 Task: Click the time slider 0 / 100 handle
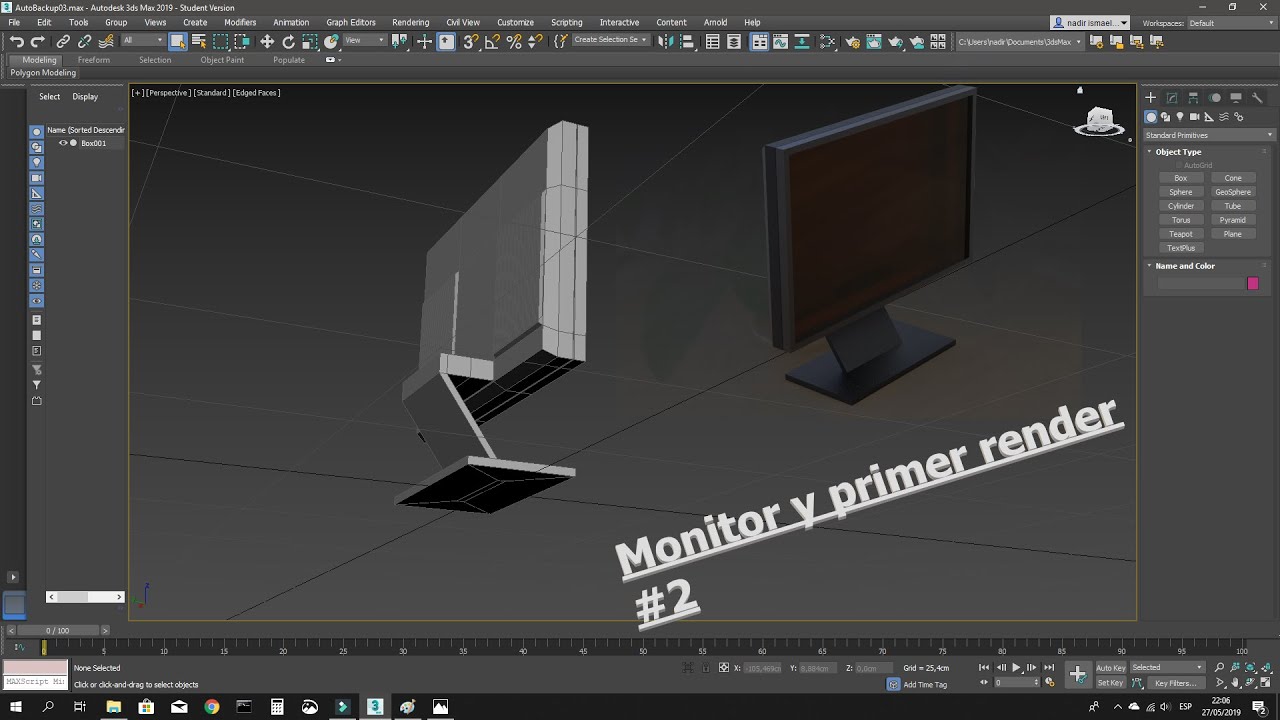[59, 631]
